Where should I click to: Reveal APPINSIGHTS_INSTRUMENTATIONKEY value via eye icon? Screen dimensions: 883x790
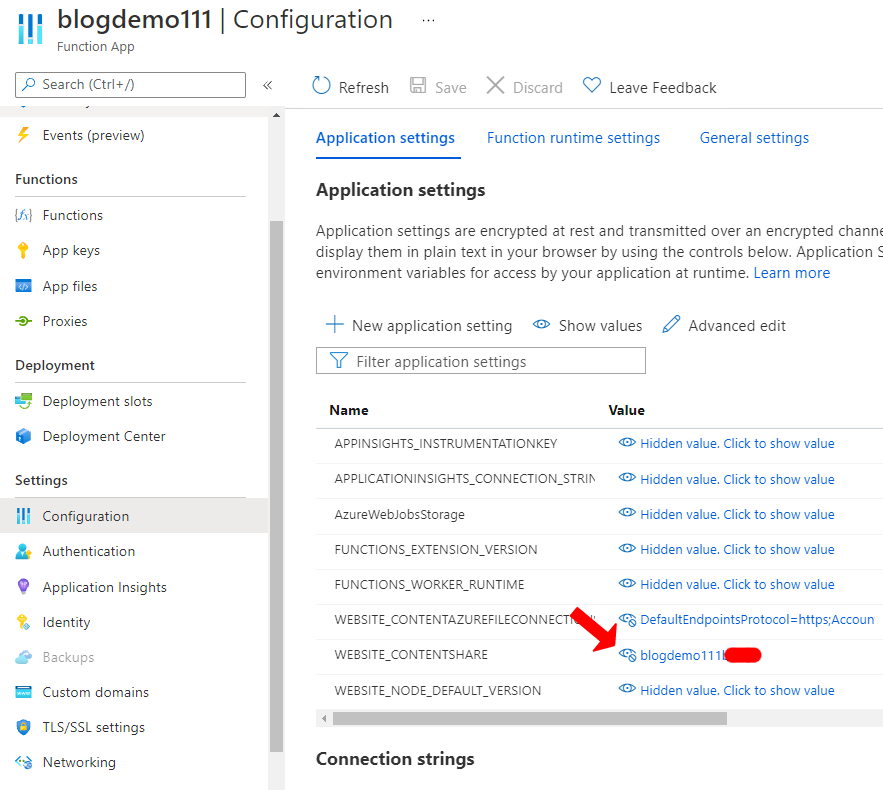[627, 442]
